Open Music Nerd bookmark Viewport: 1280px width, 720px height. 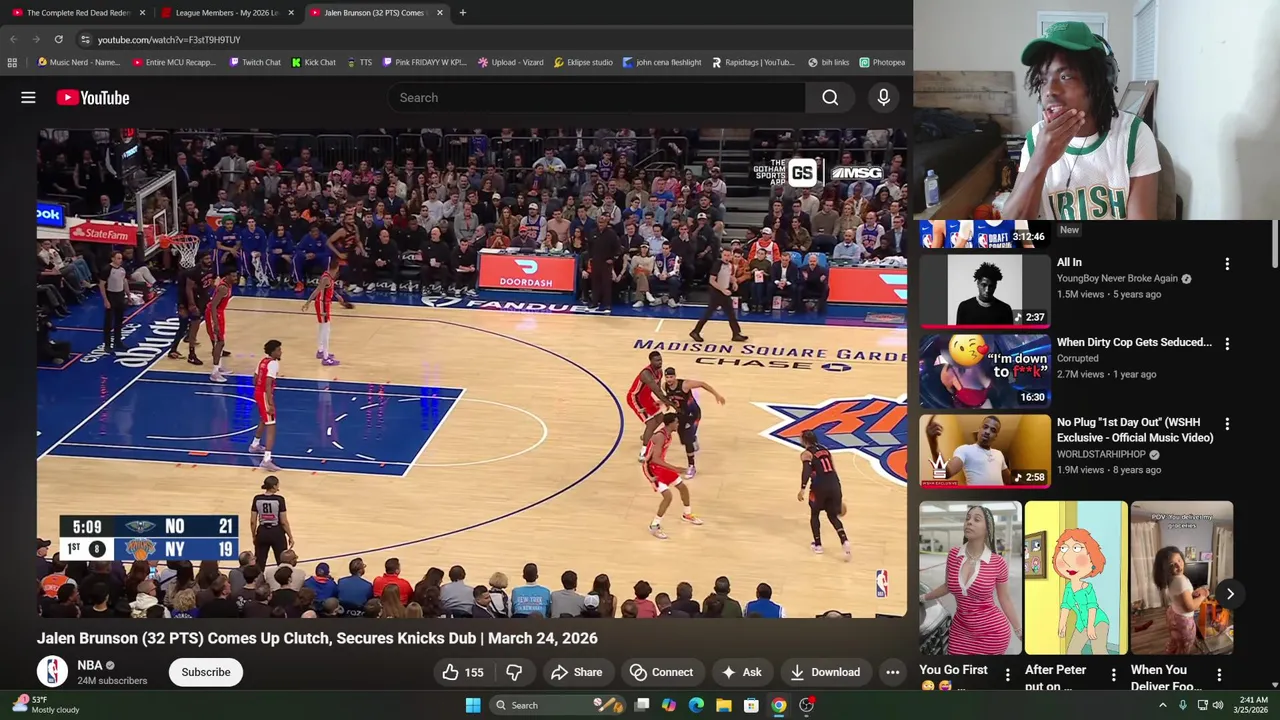[x=79, y=62]
